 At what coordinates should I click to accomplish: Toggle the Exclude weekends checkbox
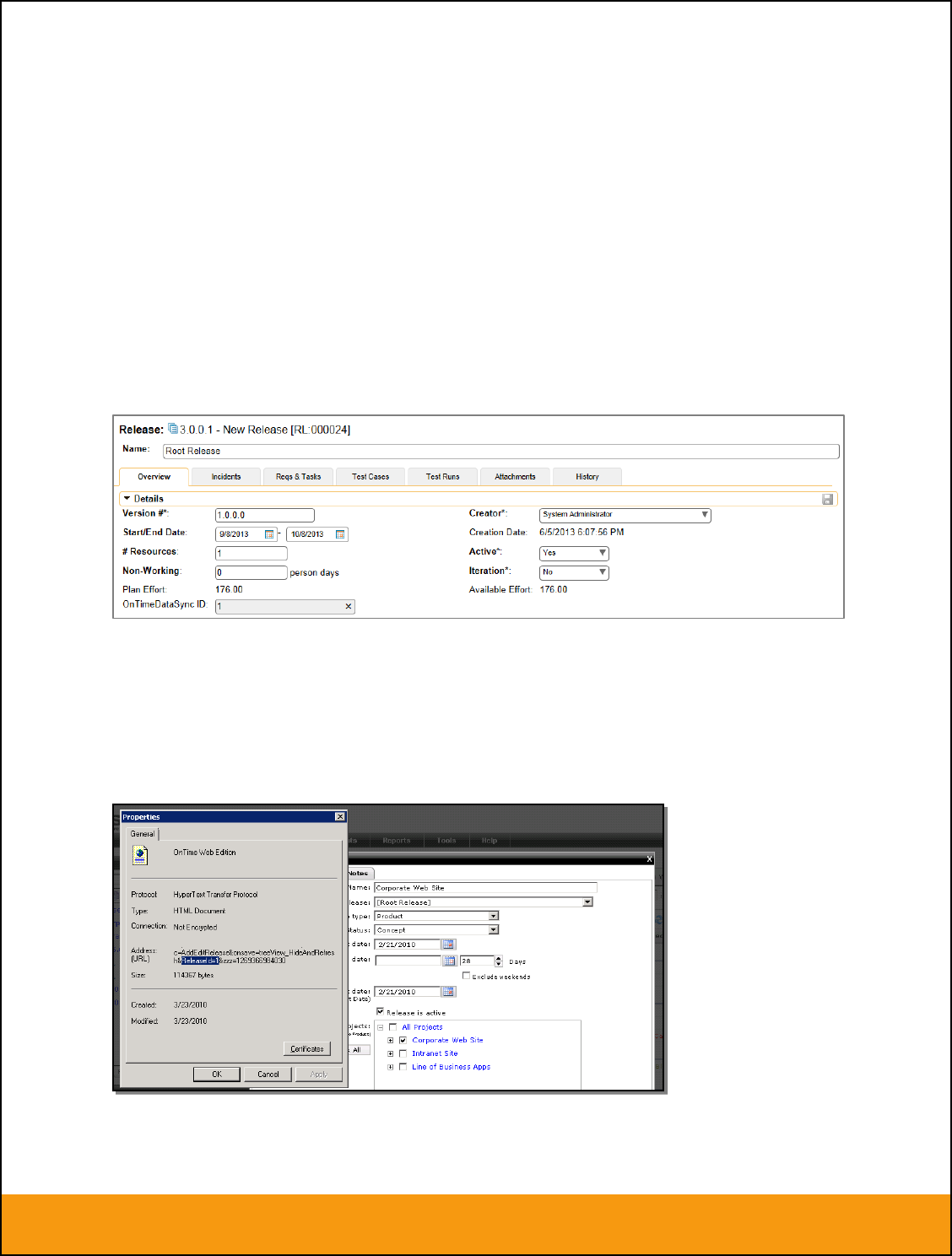click(466, 976)
